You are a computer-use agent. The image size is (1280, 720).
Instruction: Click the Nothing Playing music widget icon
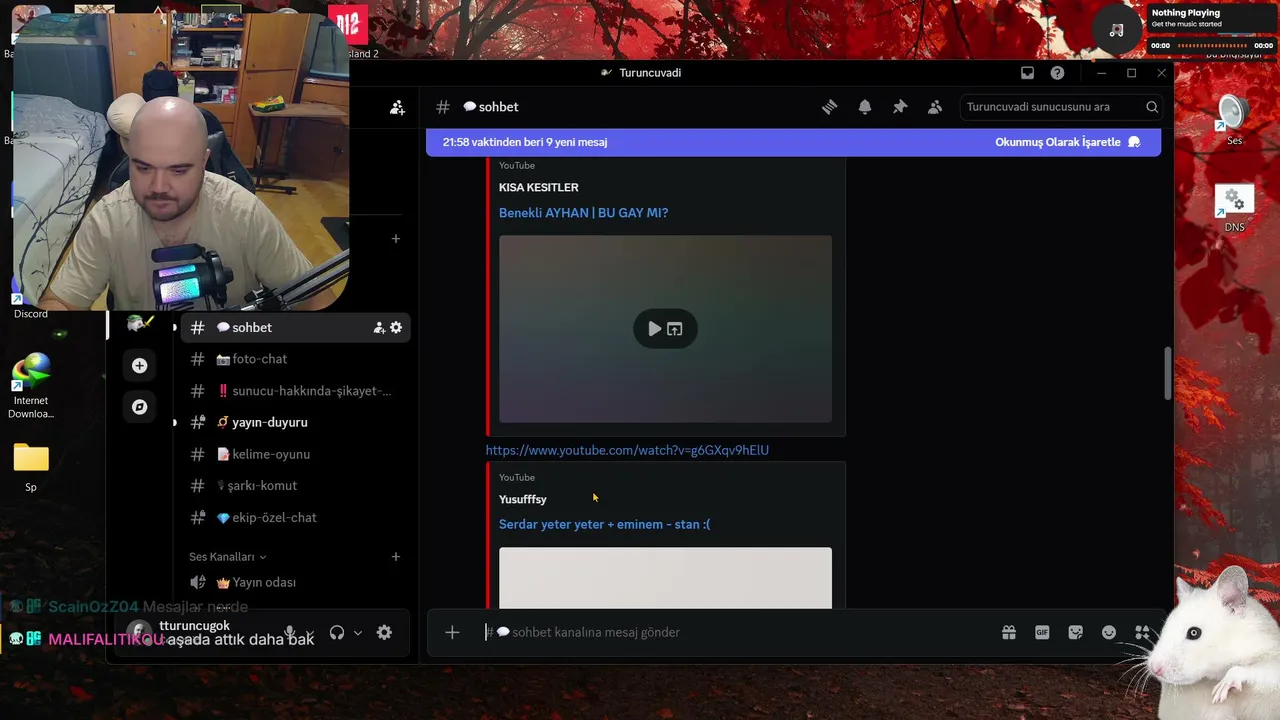pos(1116,30)
